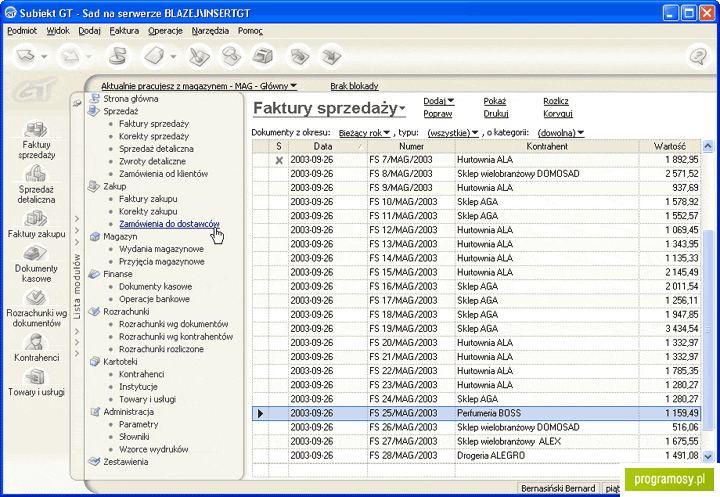
Task: Select row with Drogeria ALEGRO
Action: coord(477,455)
